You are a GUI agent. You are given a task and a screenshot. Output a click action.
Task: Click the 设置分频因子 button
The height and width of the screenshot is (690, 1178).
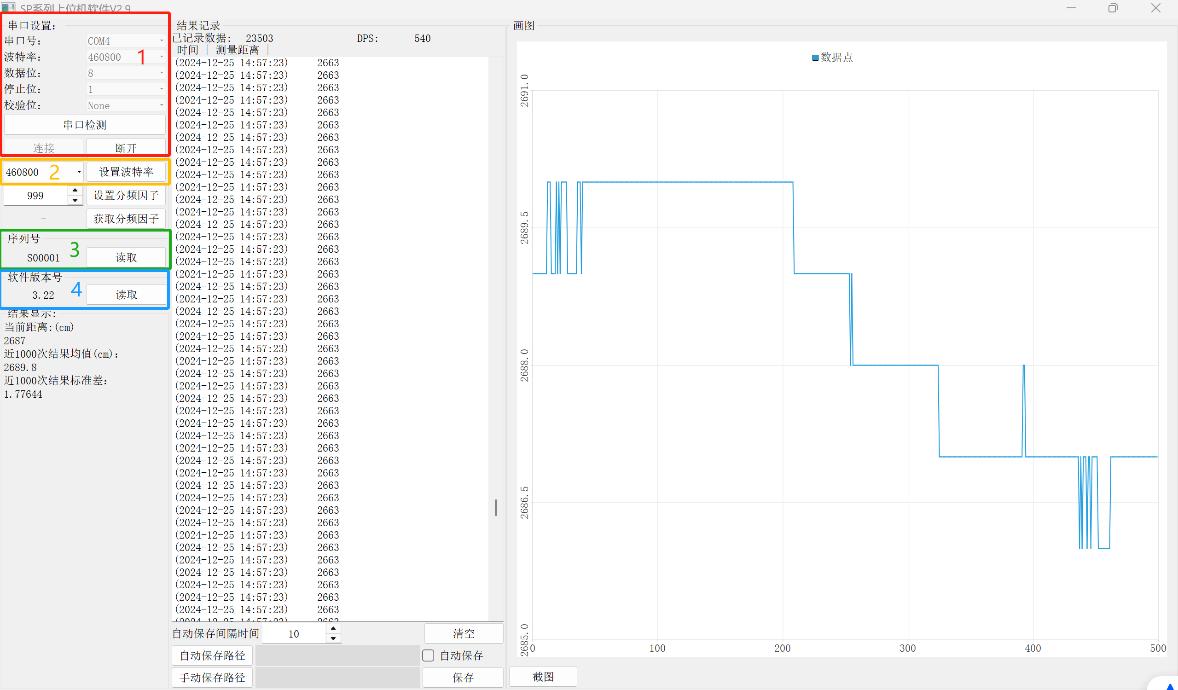click(x=126, y=195)
